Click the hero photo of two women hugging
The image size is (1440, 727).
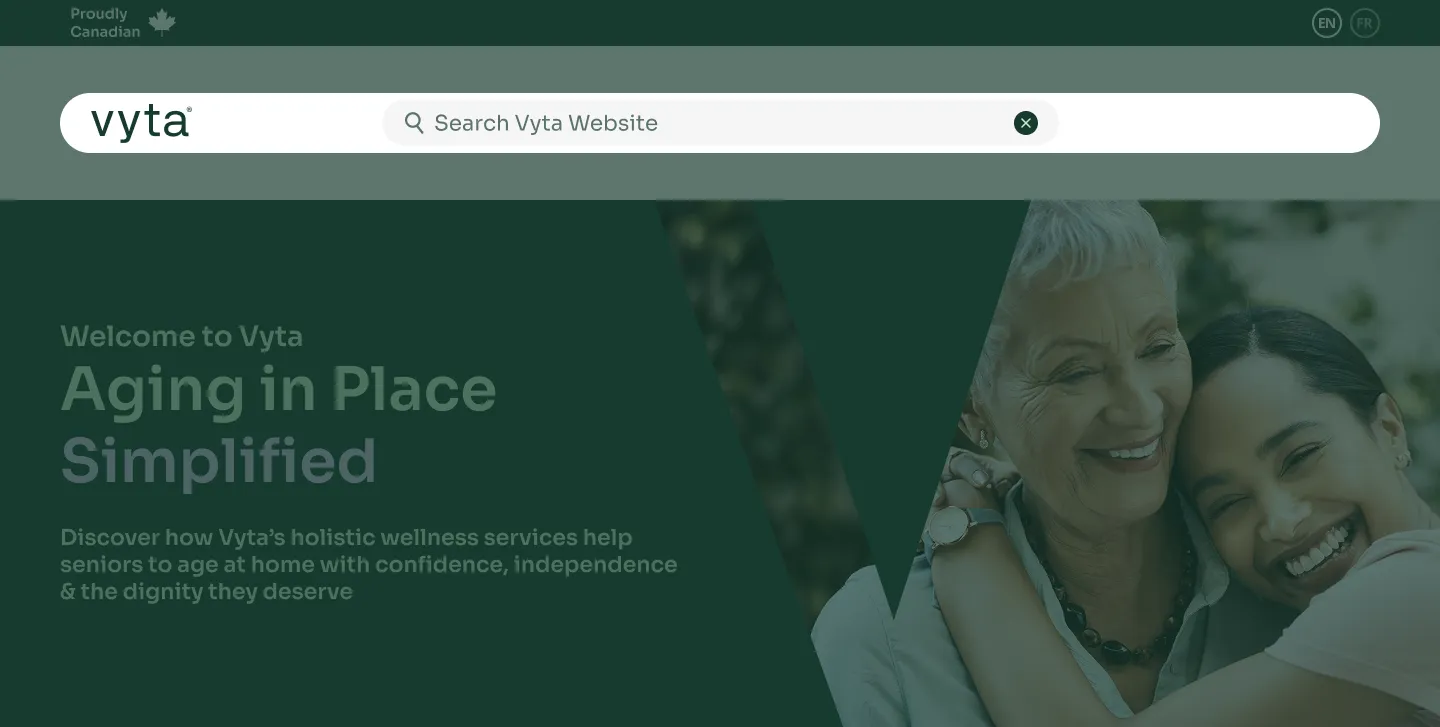1125,463
